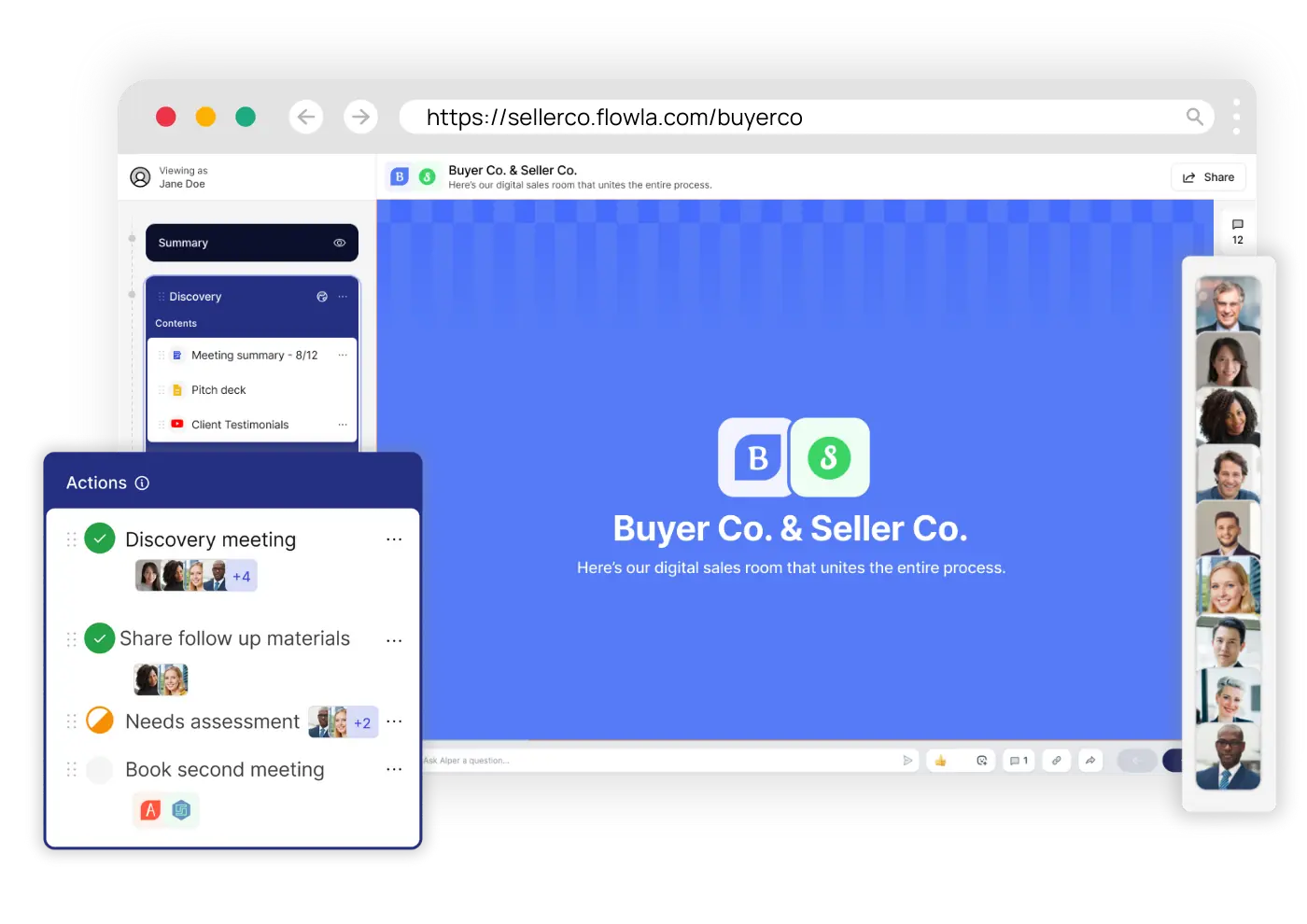Click the Contents label in Discovery
The image size is (1307, 924).
(x=176, y=323)
